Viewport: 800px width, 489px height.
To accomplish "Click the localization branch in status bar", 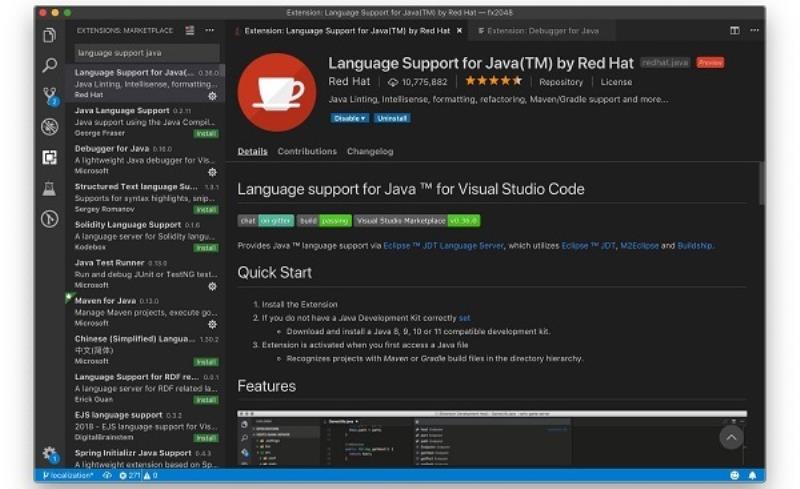I will coord(68,475).
